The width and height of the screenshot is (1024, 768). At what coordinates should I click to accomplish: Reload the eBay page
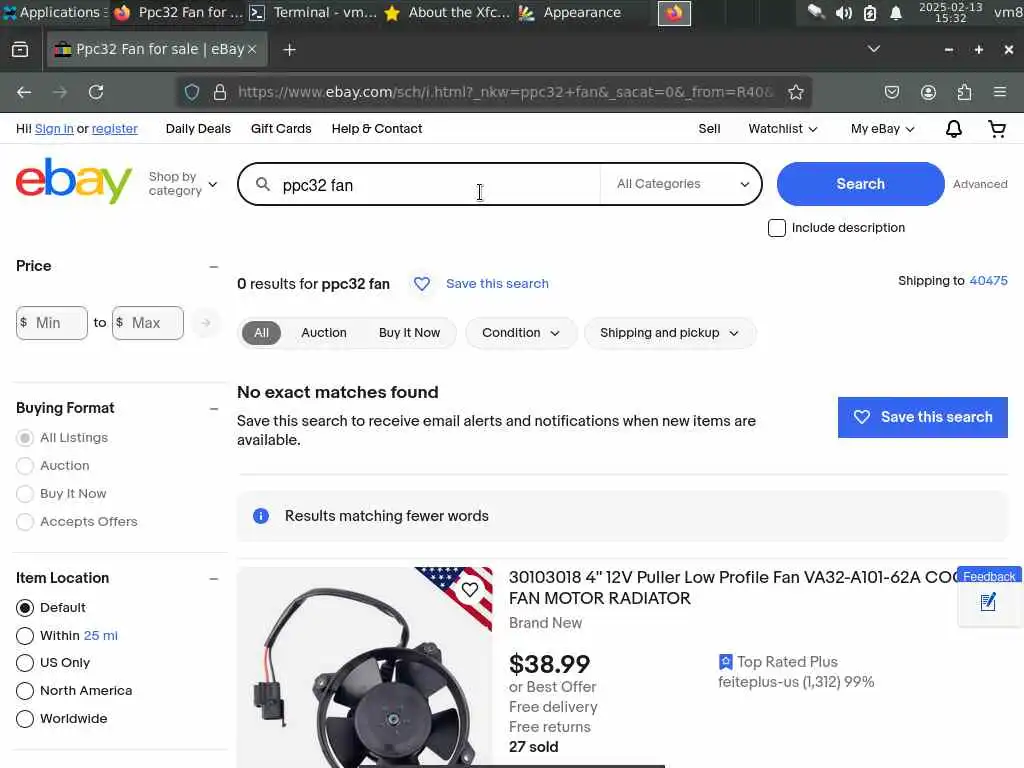point(96,92)
